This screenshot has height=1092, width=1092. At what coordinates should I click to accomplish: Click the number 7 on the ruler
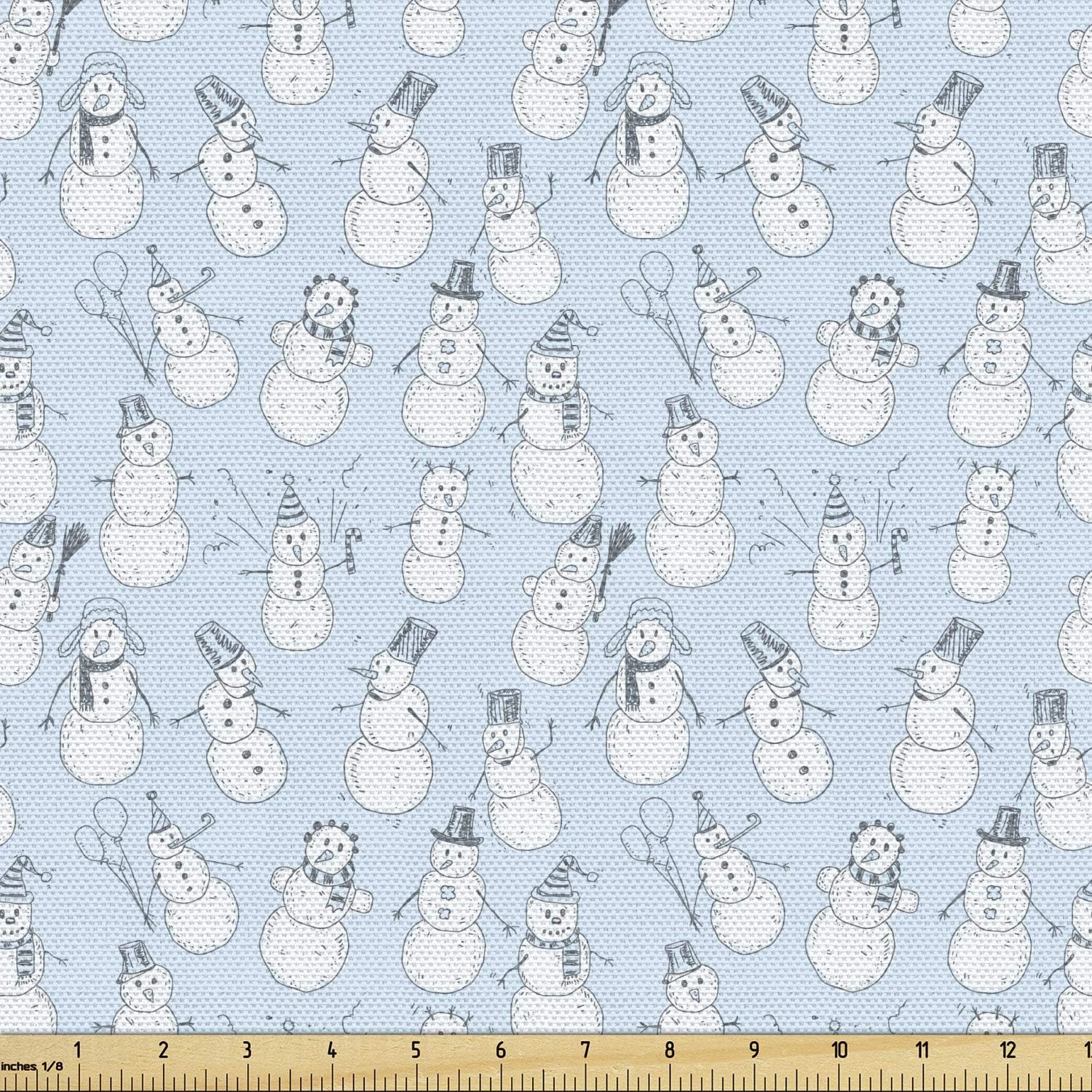[x=585, y=1051]
